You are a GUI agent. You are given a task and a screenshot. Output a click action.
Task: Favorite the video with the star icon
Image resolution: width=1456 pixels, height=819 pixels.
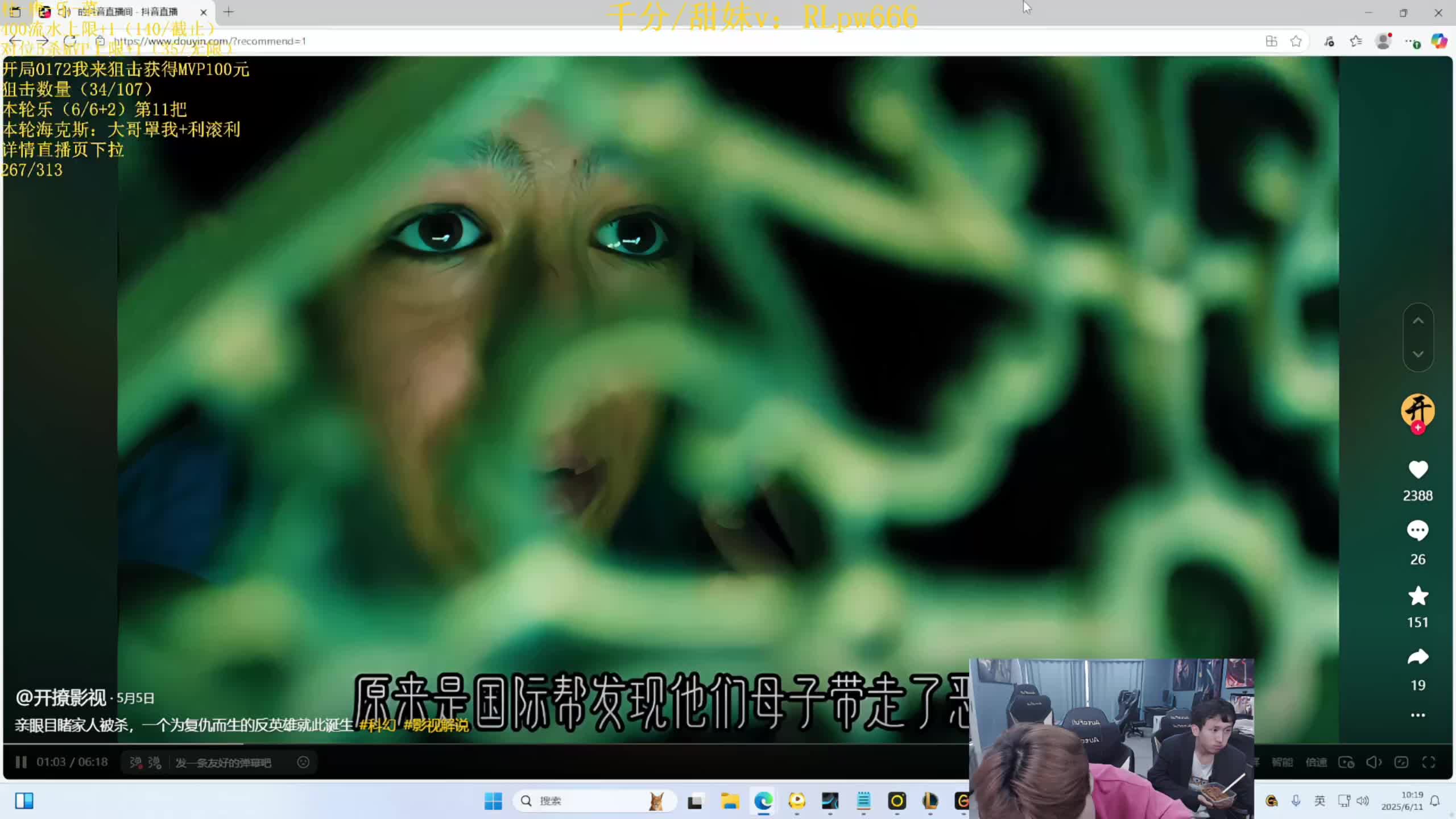1418,596
